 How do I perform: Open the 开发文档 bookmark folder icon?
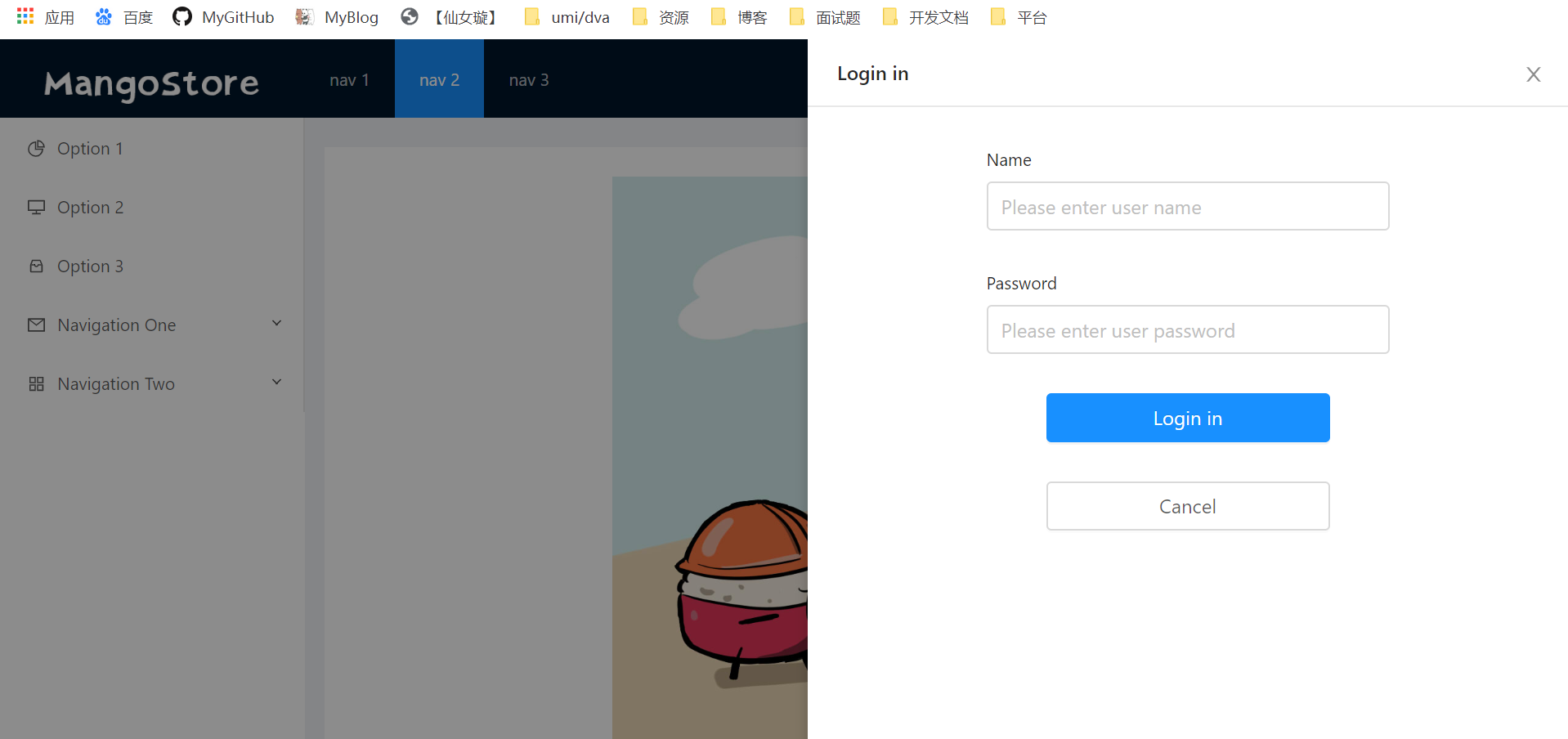(889, 16)
